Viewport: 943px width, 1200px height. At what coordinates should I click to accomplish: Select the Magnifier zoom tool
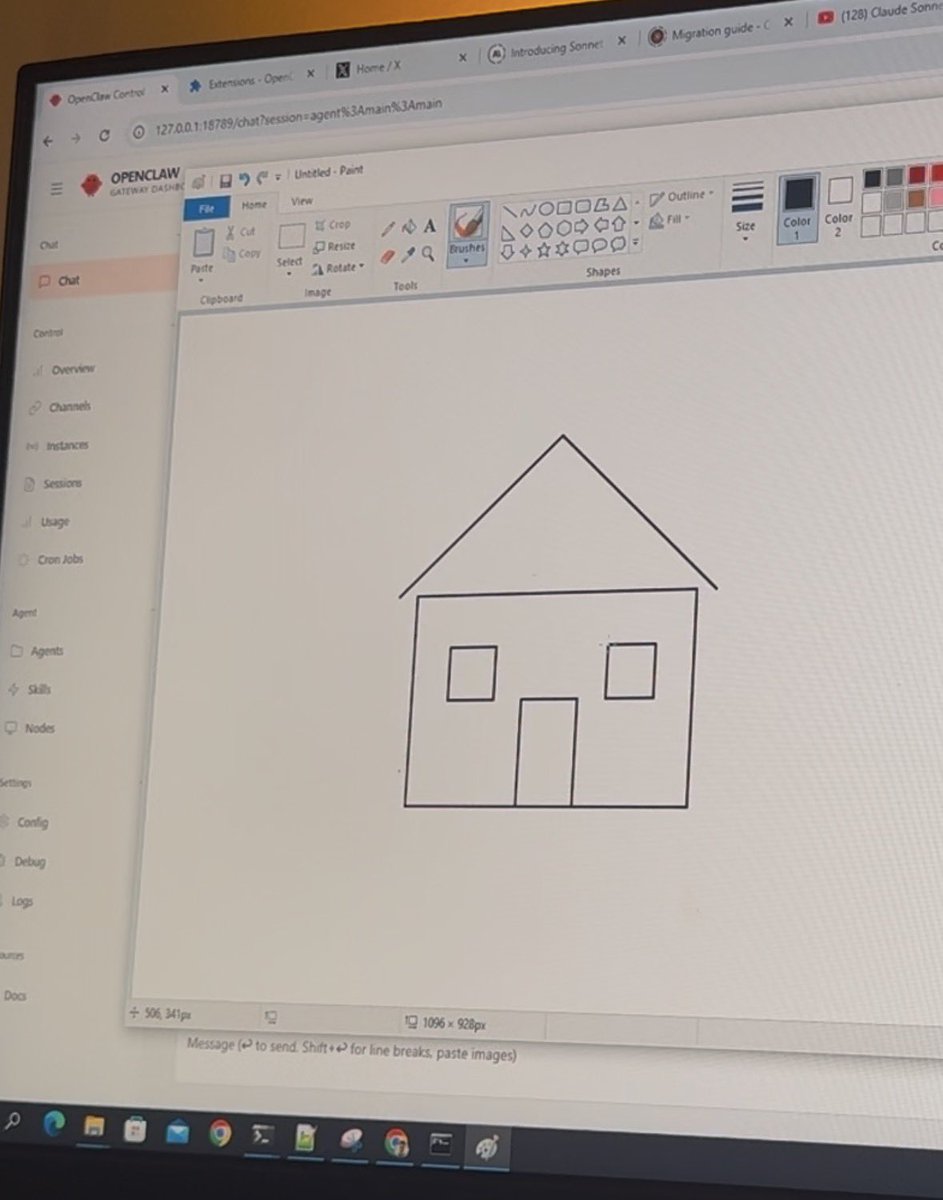tap(429, 254)
